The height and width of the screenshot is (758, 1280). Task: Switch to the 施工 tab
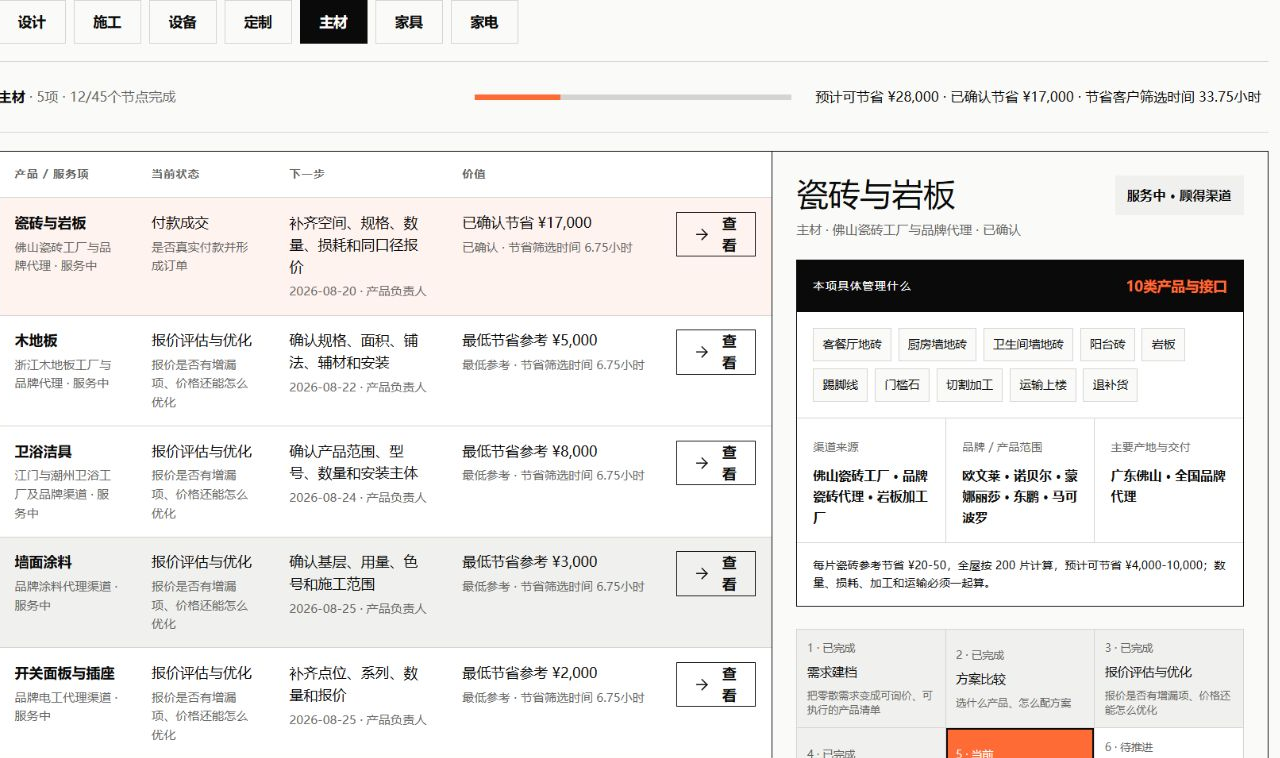click(107, 22)
